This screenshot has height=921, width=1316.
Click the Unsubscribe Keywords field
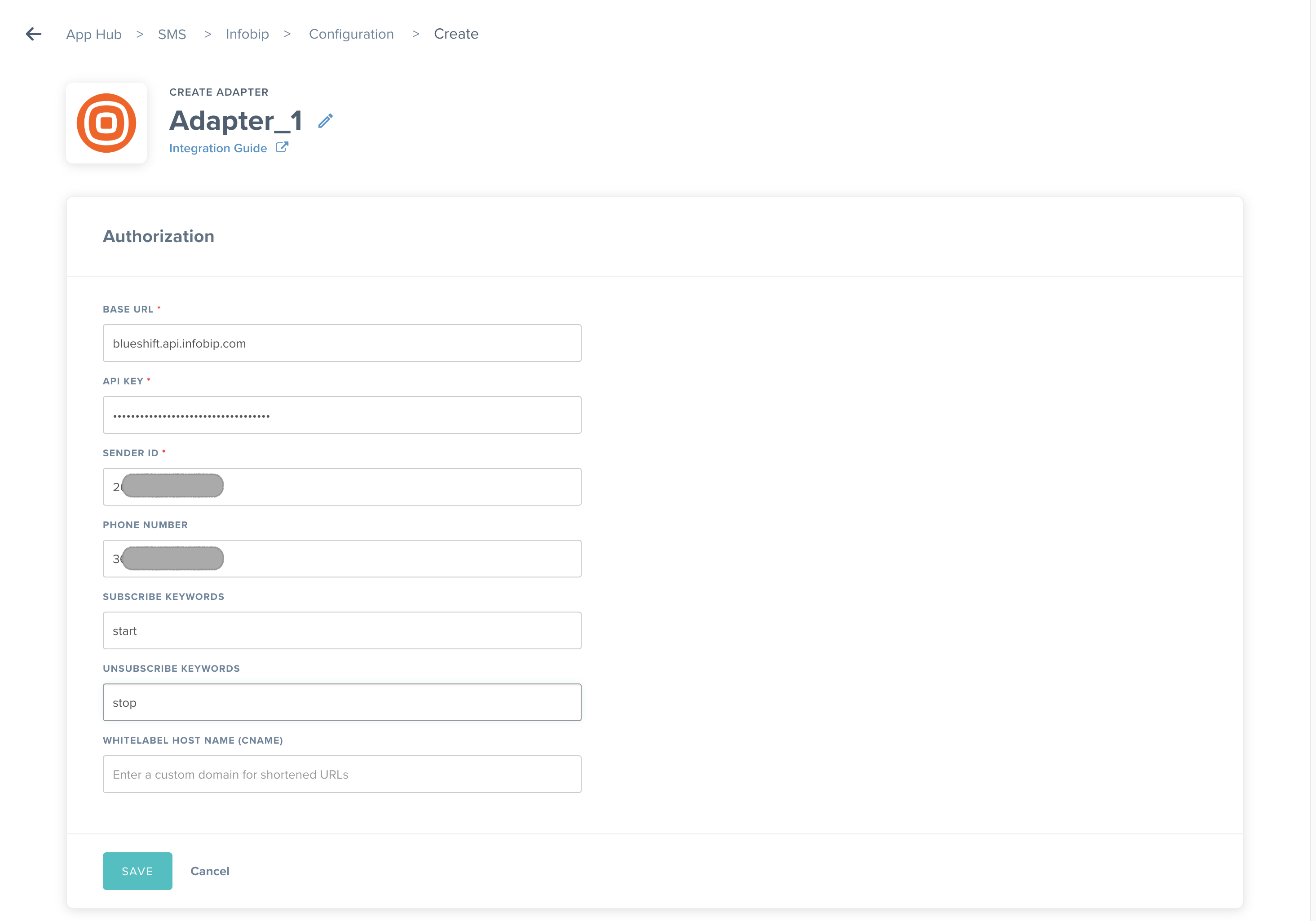point(342,702)
